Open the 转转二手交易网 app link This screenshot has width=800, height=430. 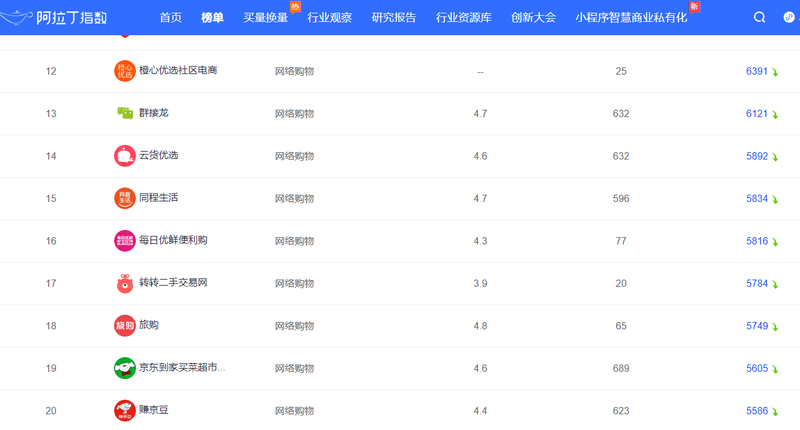[173, 282]
